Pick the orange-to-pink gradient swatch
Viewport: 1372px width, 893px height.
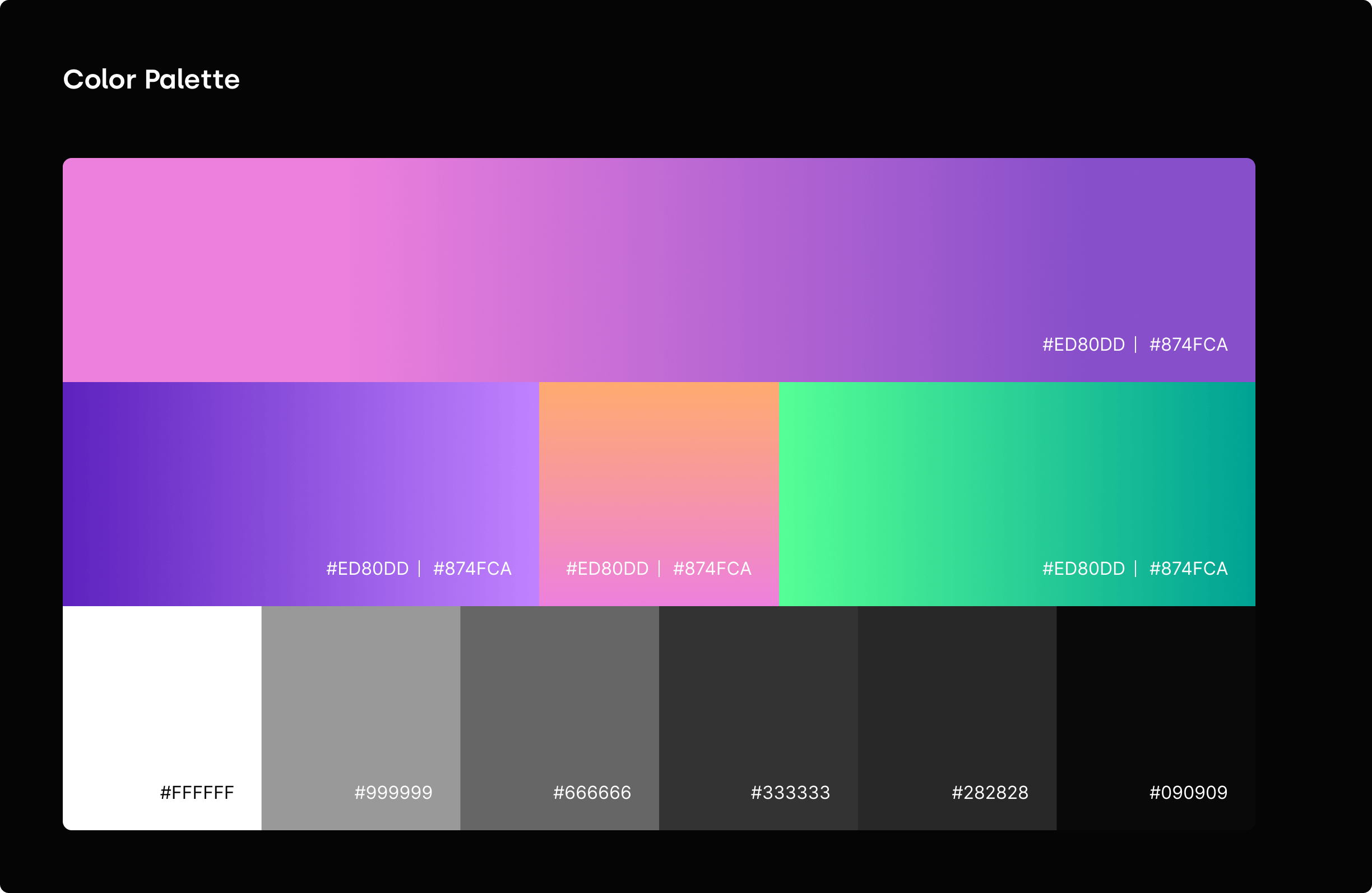[659, 494]
